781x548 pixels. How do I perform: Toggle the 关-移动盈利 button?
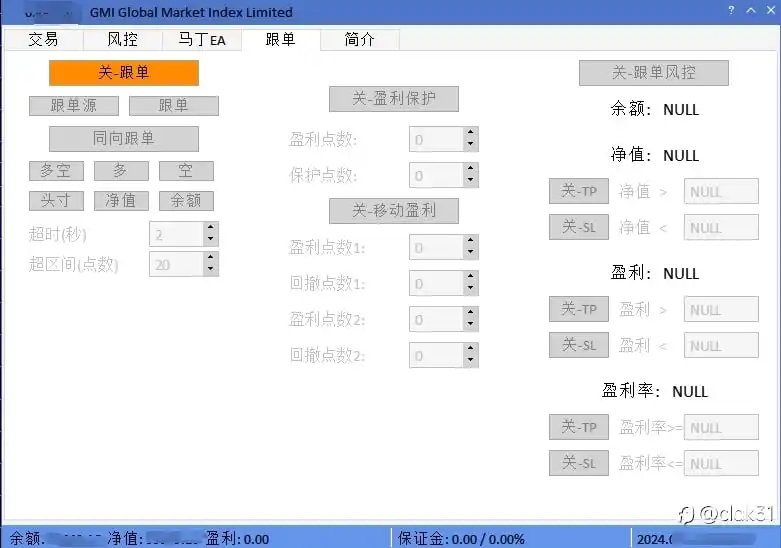pos(393,211)
